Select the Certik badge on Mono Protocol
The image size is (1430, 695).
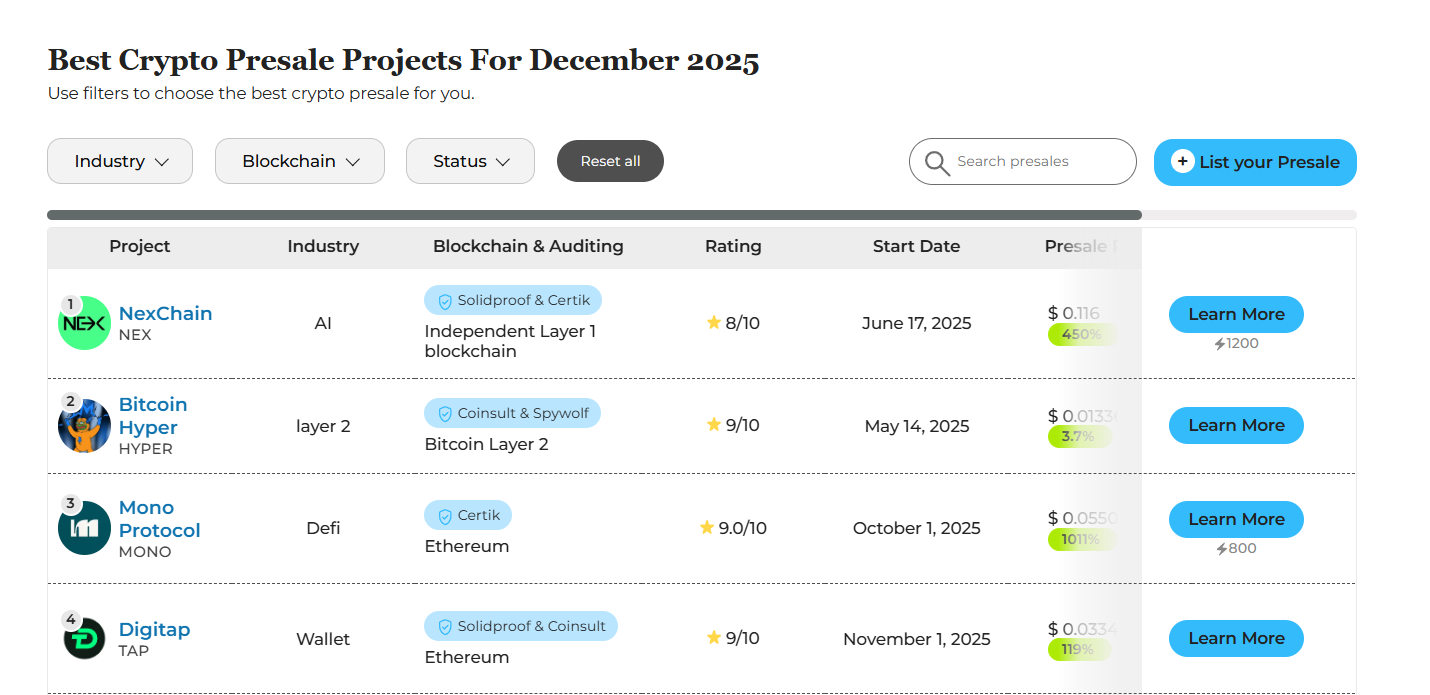point(467,514)
